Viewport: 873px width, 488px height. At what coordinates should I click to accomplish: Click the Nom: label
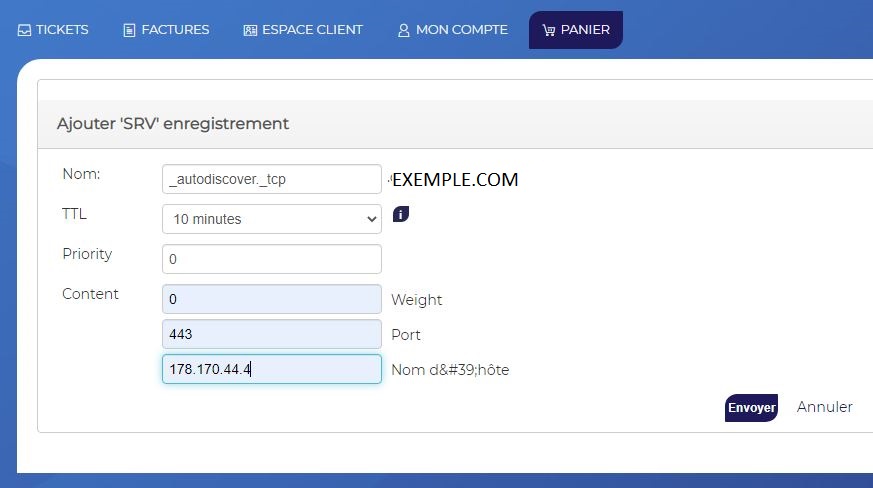click(x=81, y=174)
